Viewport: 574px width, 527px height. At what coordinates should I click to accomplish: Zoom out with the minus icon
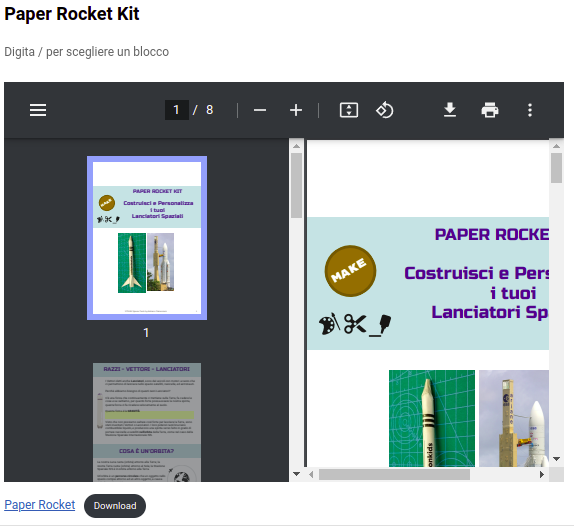point(260,110)
